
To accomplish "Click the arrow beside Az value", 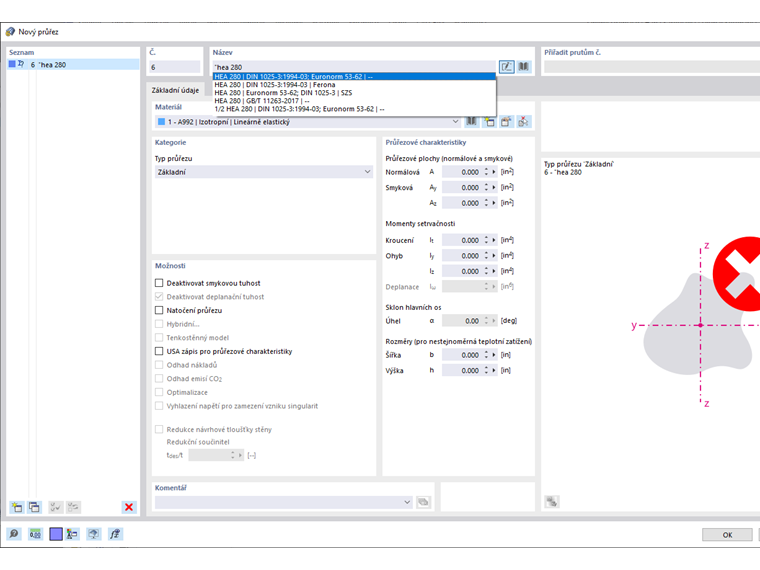I will coord(494,203).
